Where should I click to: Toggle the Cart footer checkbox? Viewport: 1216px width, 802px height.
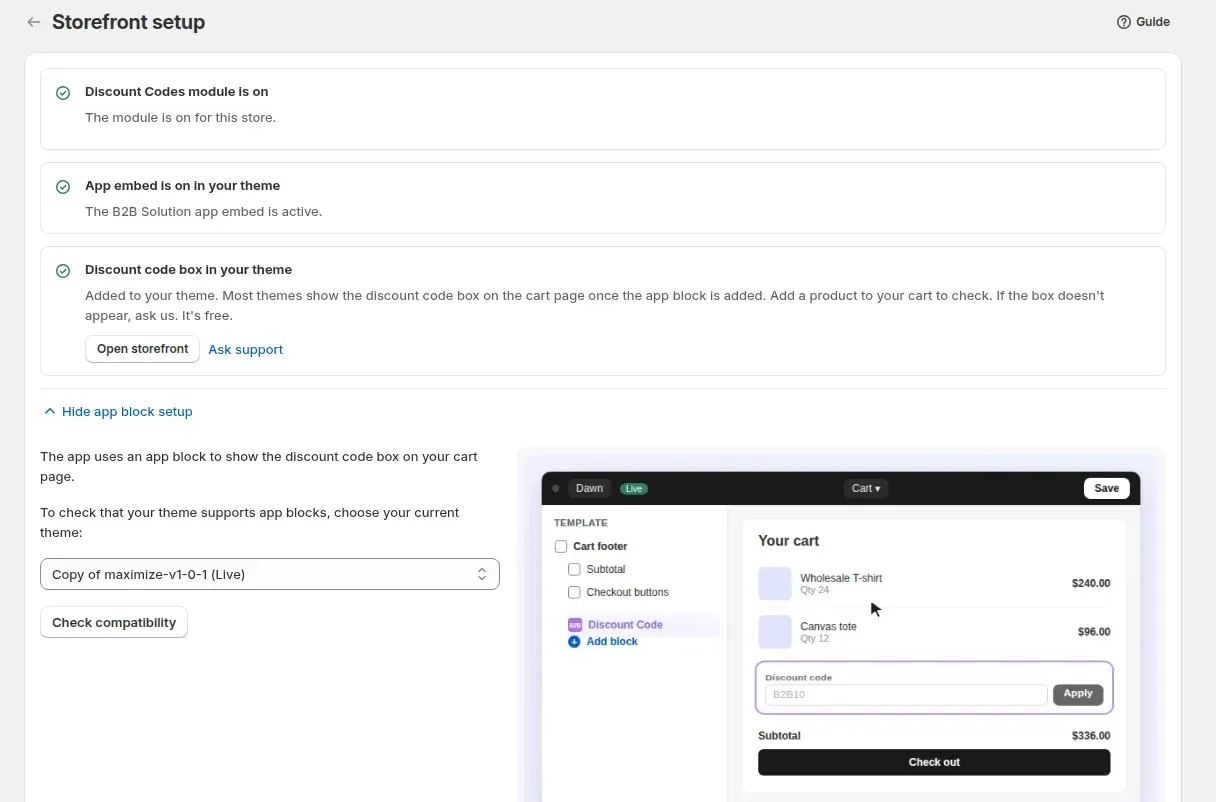[561, 546]
